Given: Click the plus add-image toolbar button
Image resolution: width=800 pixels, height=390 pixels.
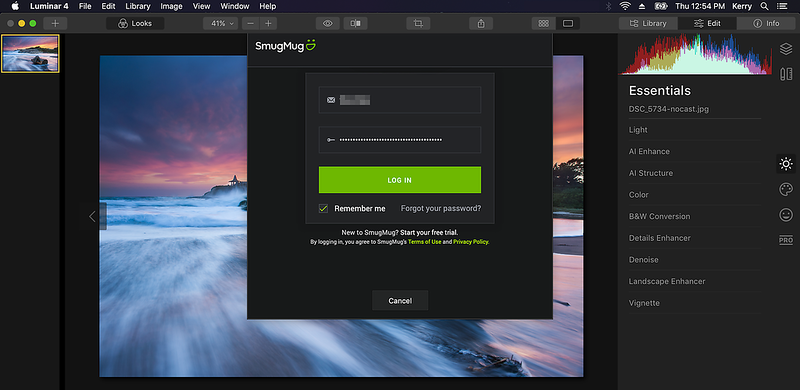Looking at the screenshot, I should 55,23.
